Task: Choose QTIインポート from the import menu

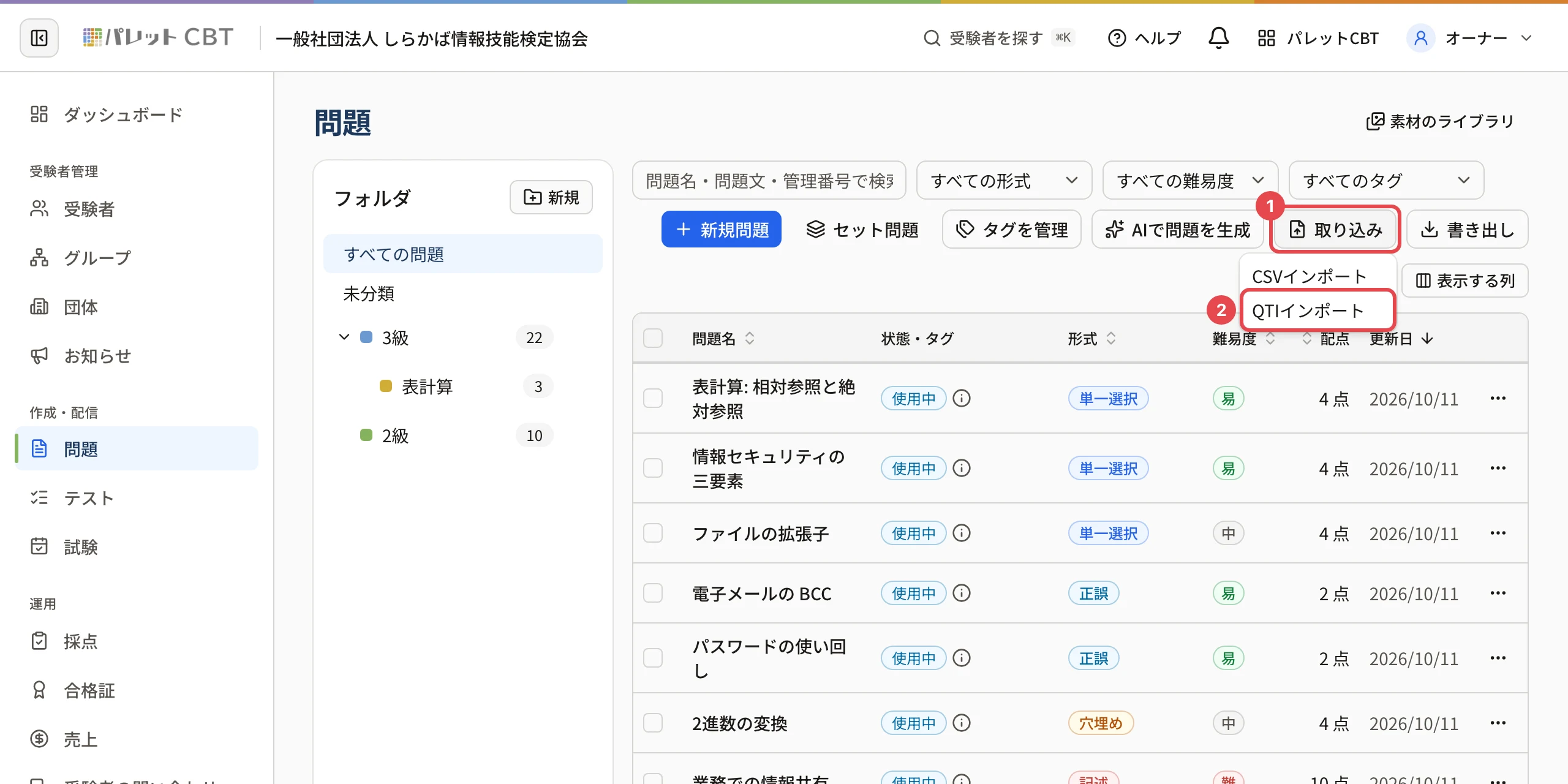Action: tap(1317, 311)
